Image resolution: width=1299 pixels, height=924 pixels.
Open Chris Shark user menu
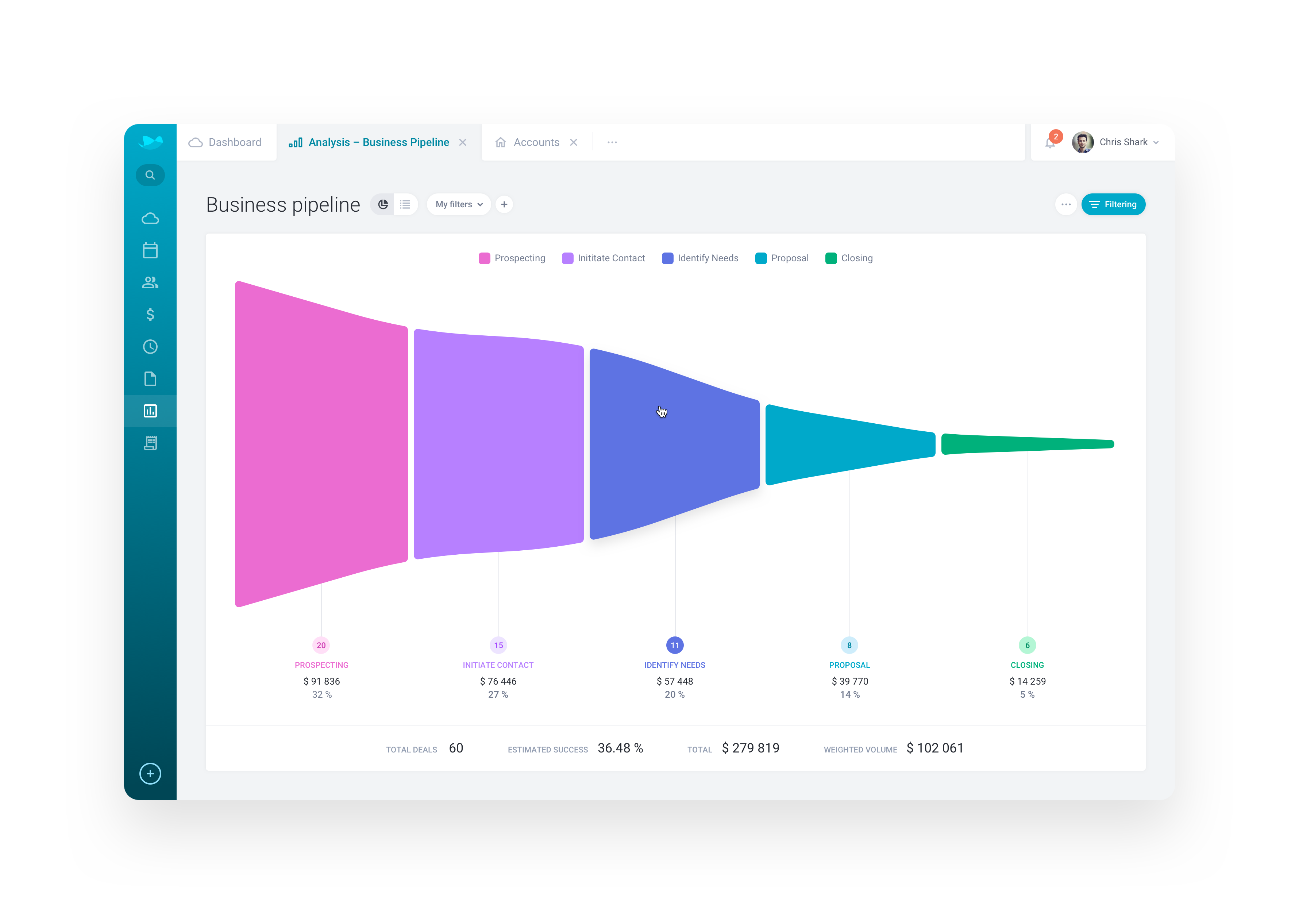(1115, 142)
